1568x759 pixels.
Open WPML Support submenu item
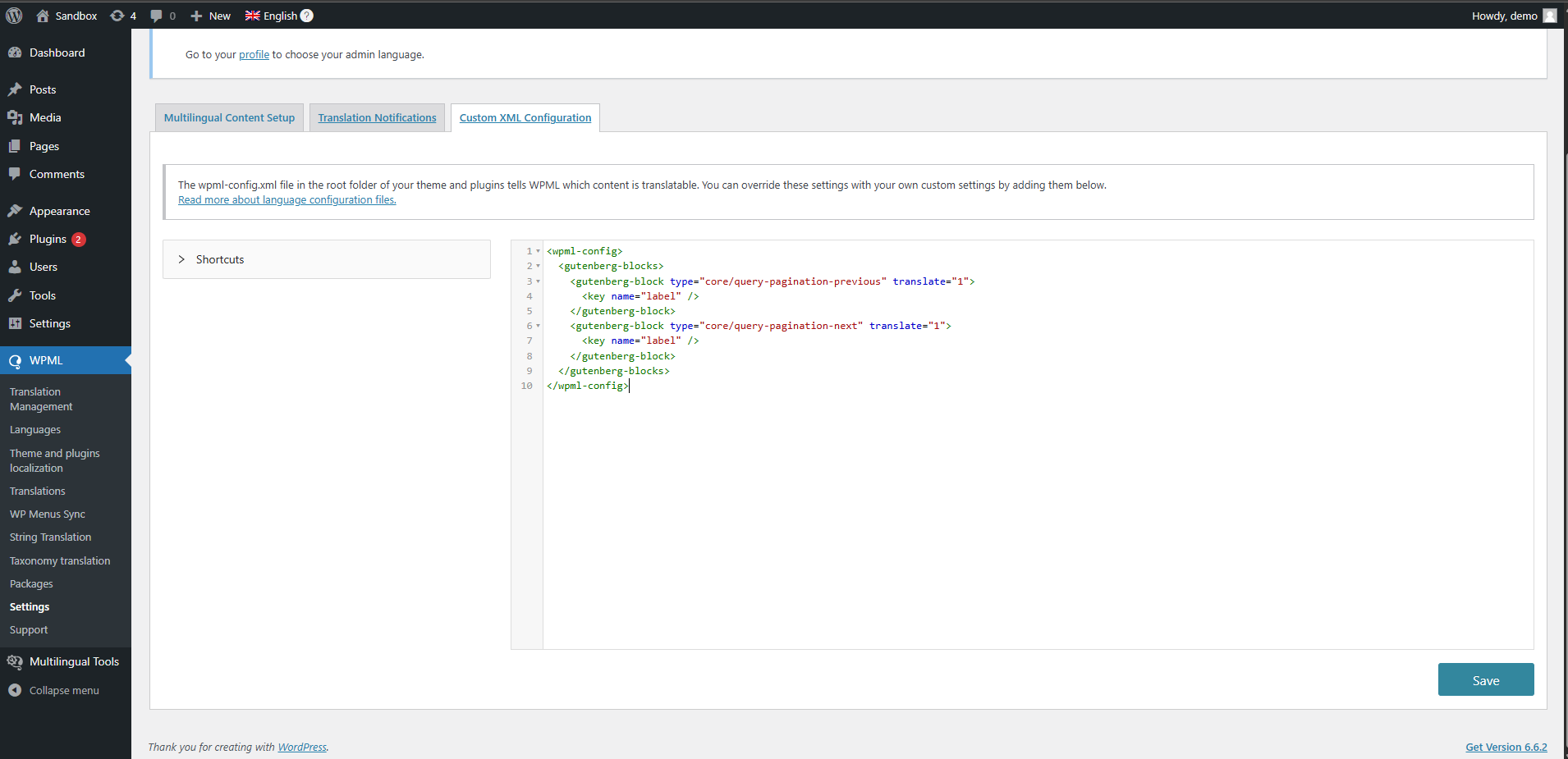click(x=29, y=629)
